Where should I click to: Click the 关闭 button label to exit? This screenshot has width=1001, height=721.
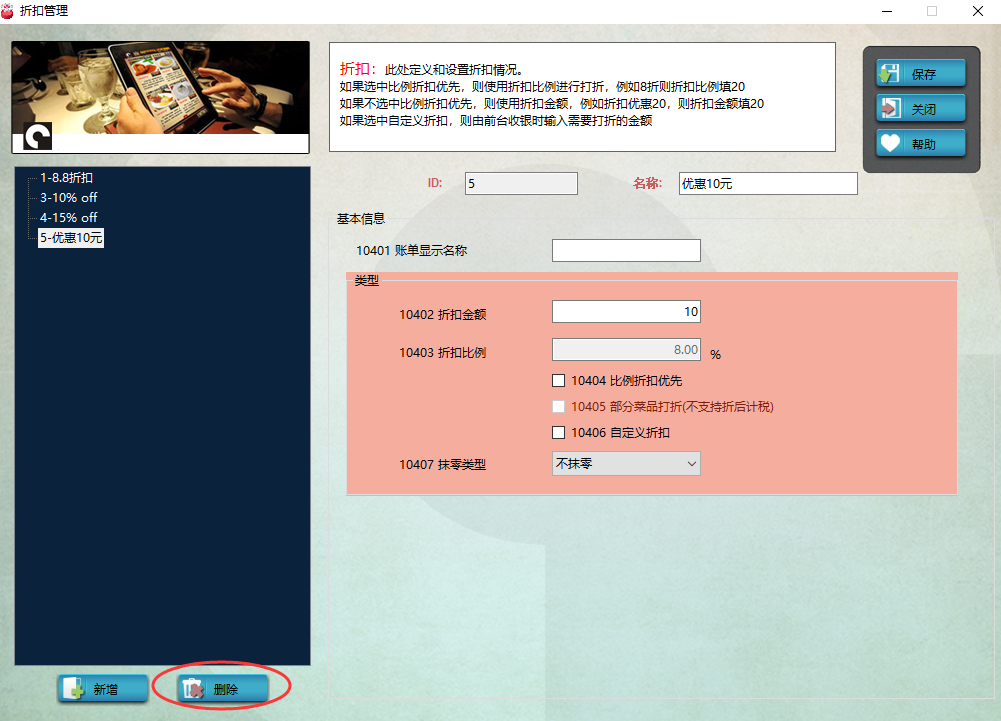(x=923, y=109)
